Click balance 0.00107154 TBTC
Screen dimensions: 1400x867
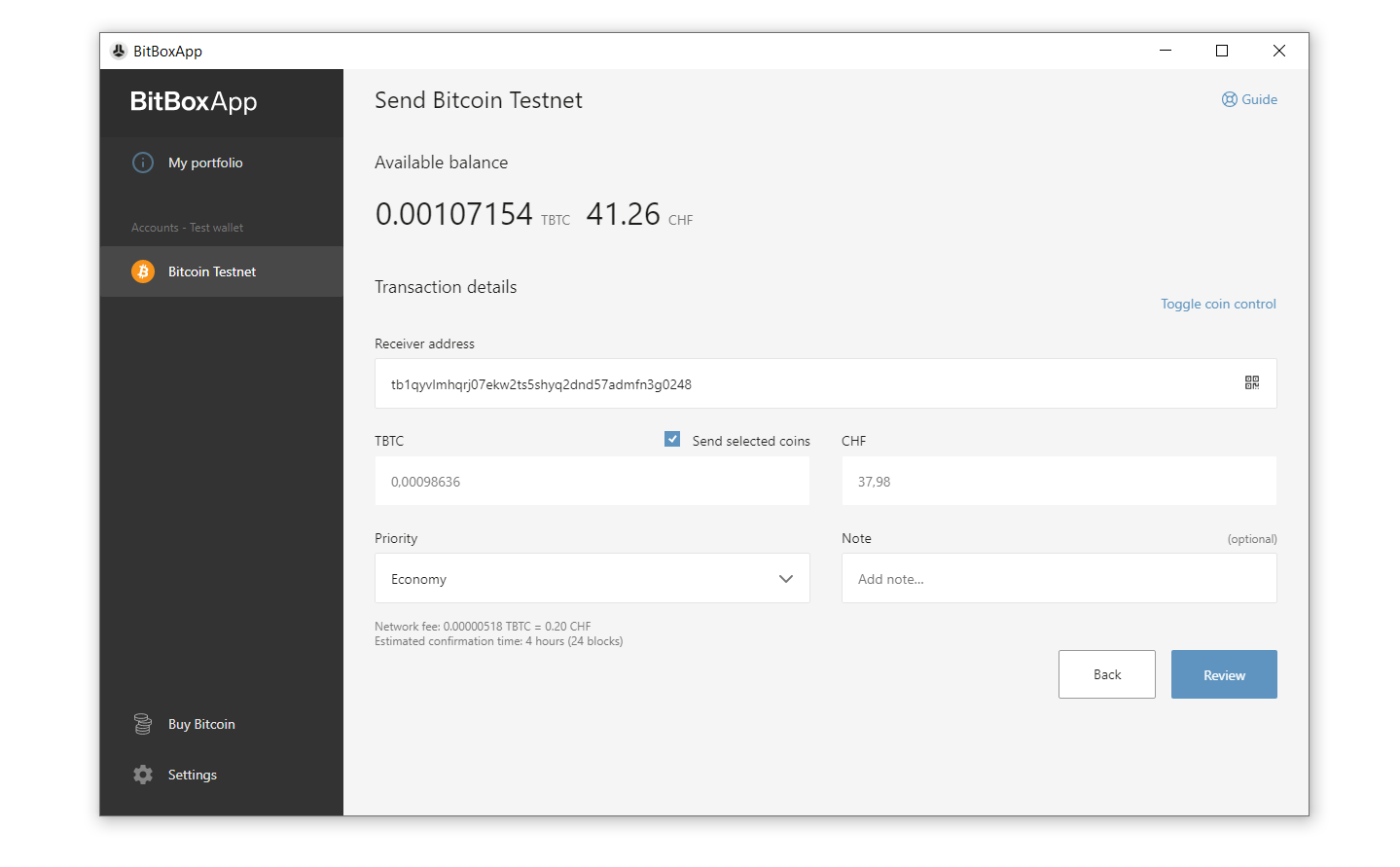pyautogui.click(x=473, y=214)
